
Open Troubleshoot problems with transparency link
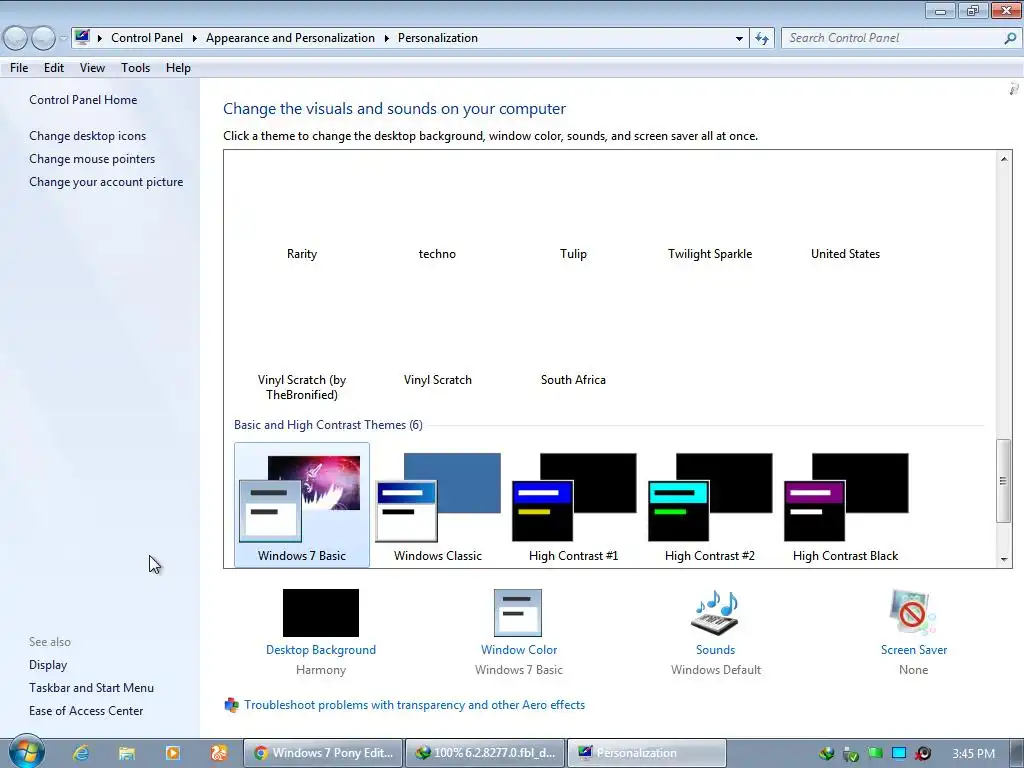click(x=414, y=705)
